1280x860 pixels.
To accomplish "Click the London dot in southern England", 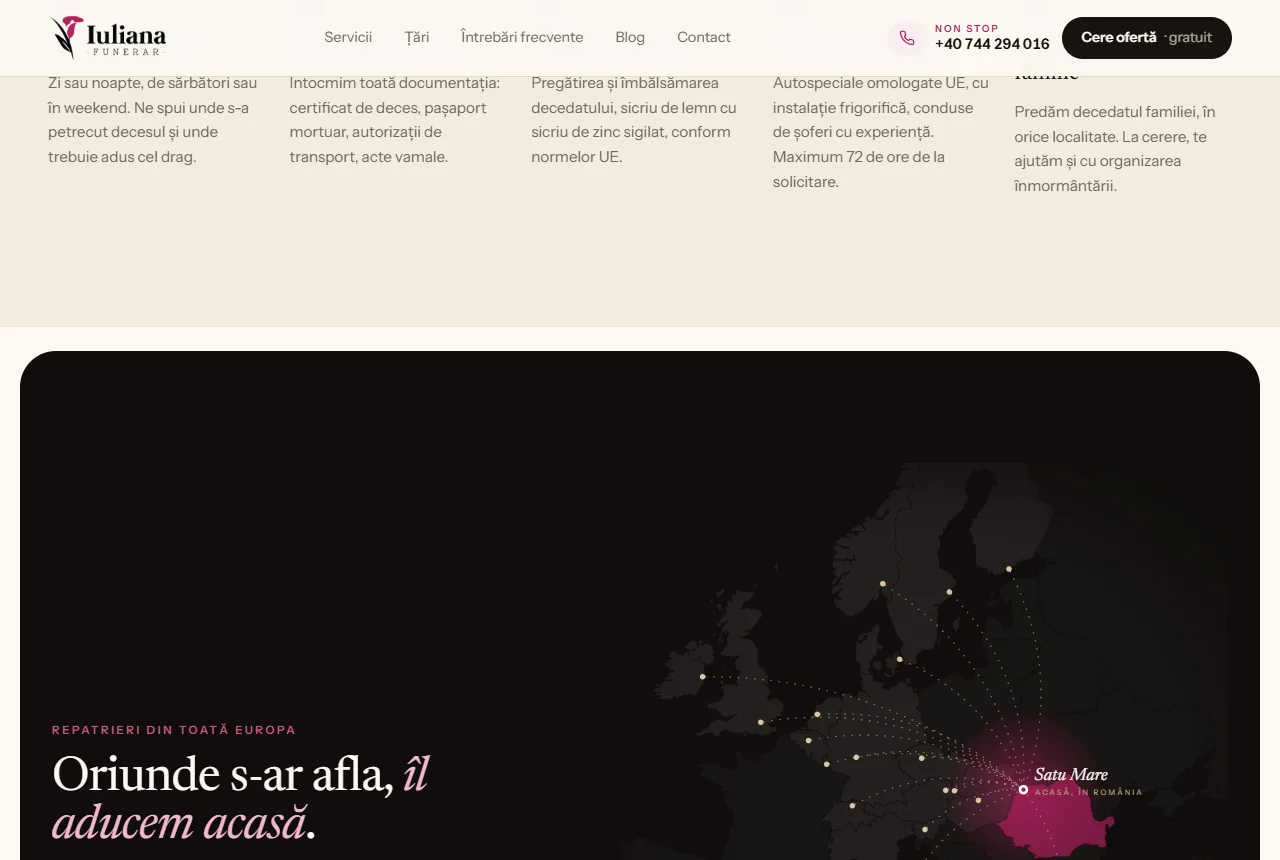I will click(760, 722).
